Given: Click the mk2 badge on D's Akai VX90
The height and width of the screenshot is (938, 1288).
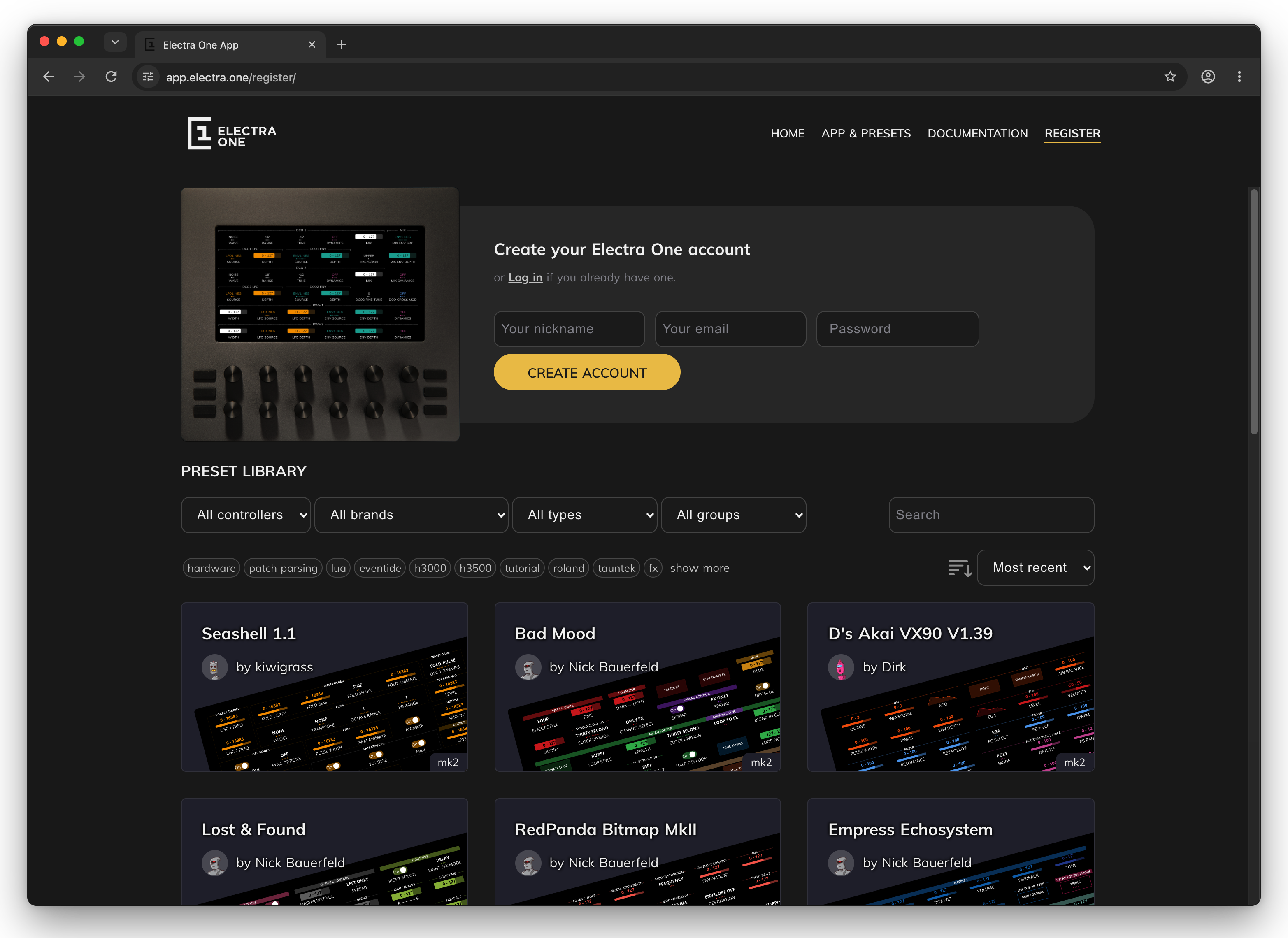Looking at the screenshot, I should point(1074,762).
